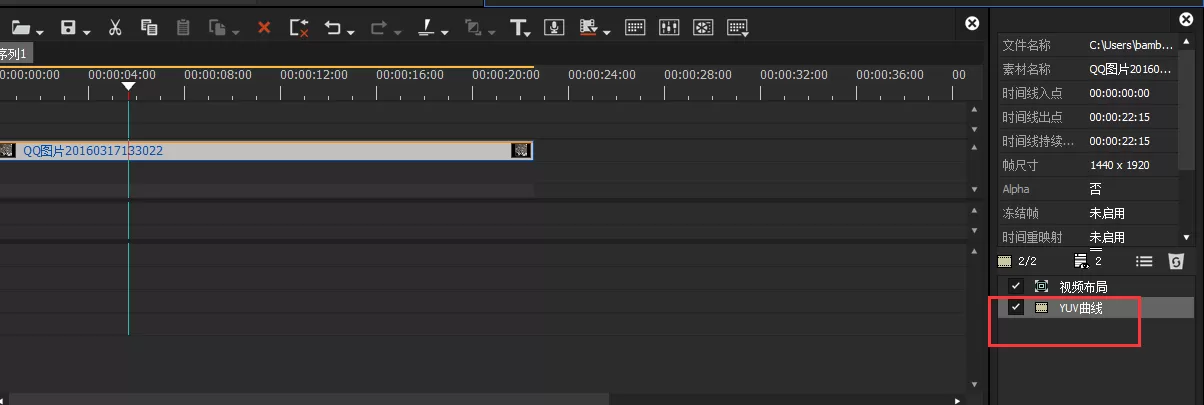This screenshot has height=405, width=1204.
Task: Disable the YUV曲线 filter checkbox
Action: (1016, 308)
